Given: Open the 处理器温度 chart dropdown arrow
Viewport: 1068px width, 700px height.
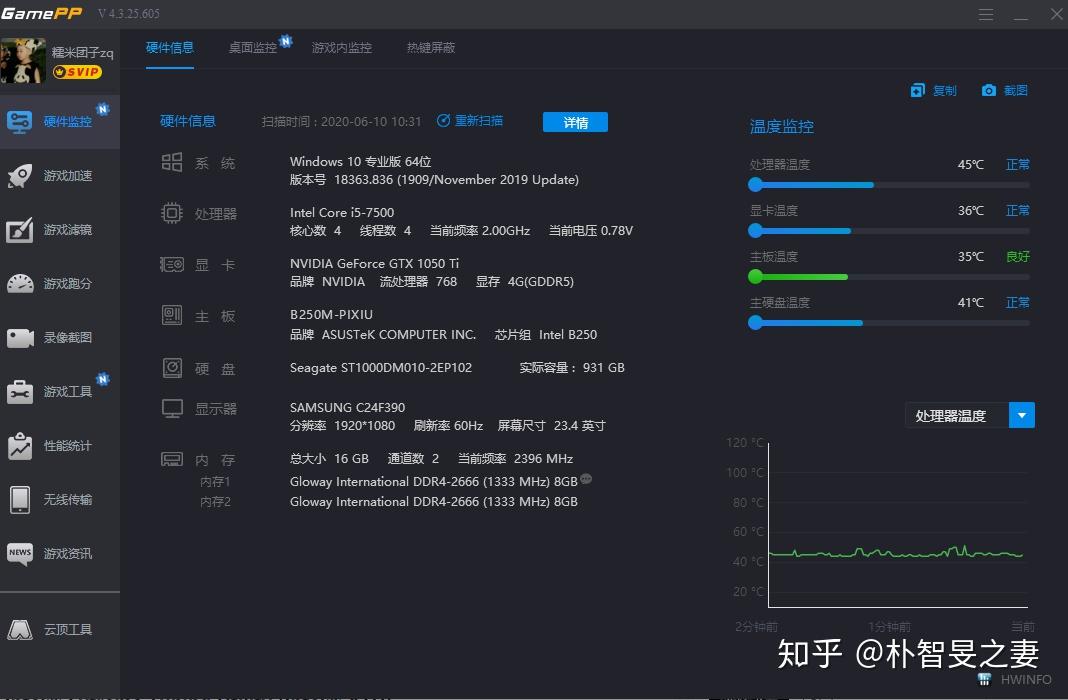Looking at the screenshot, I should pyautogui.click(x=1021, y=415).
